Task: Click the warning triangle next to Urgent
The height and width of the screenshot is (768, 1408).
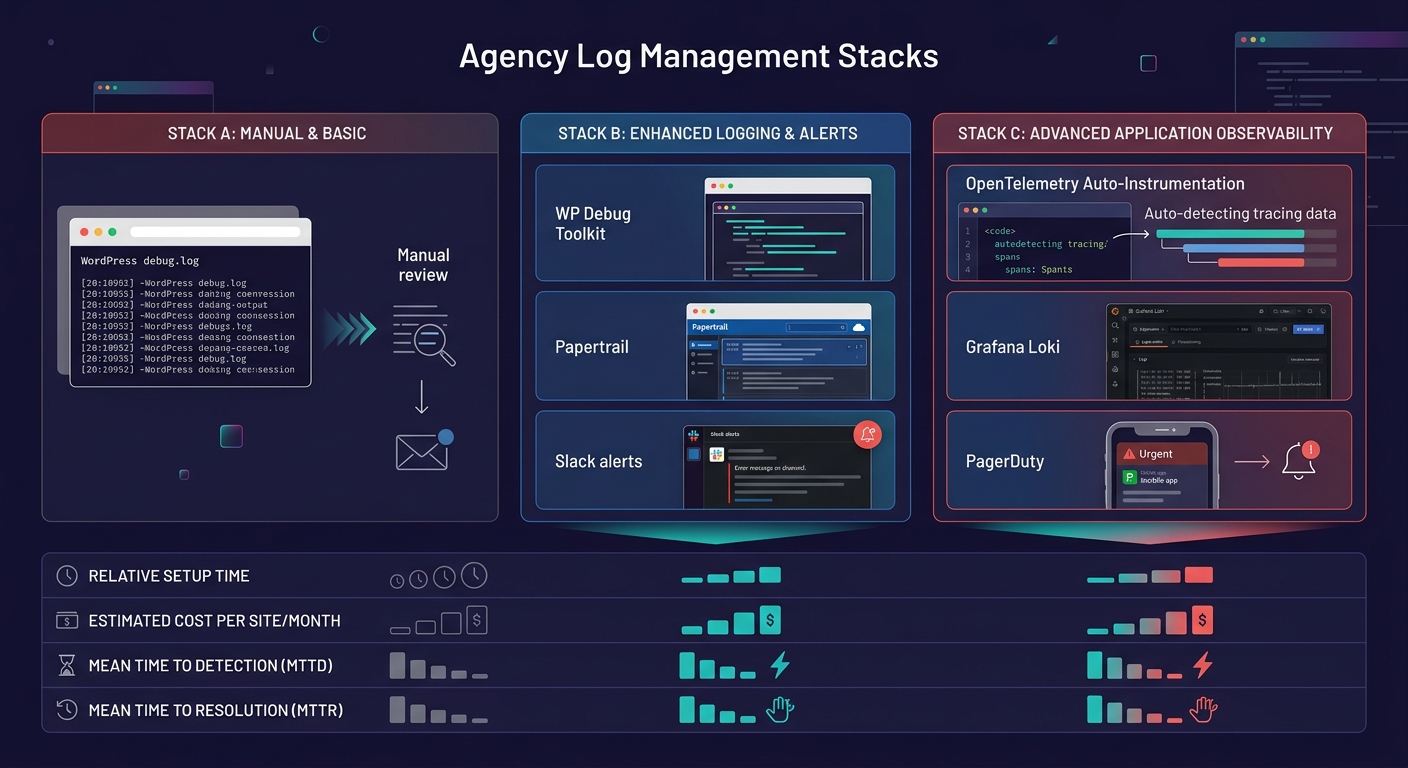Action: [1127, 453]
